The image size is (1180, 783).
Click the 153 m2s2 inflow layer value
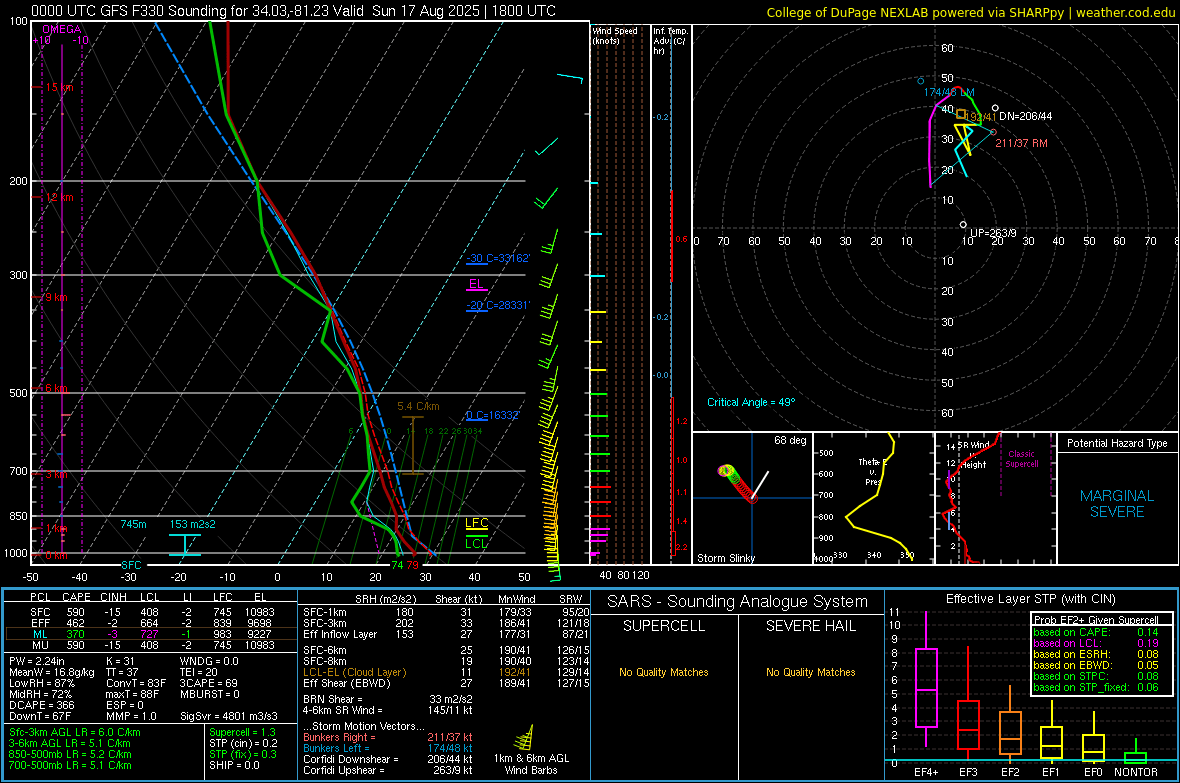(x=193, y=524)
